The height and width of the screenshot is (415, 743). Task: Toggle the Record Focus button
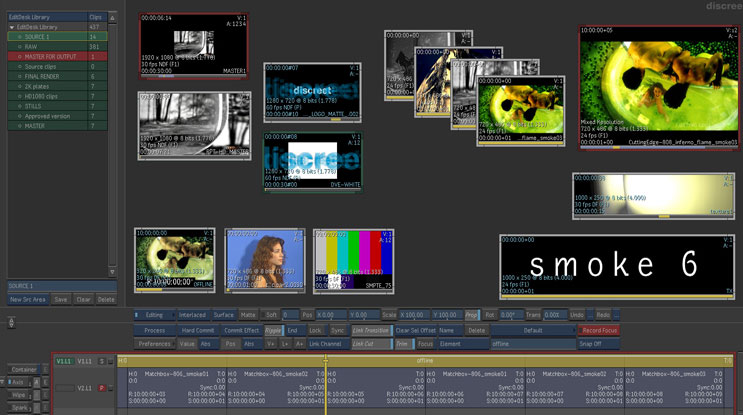(x=599, y=330)
